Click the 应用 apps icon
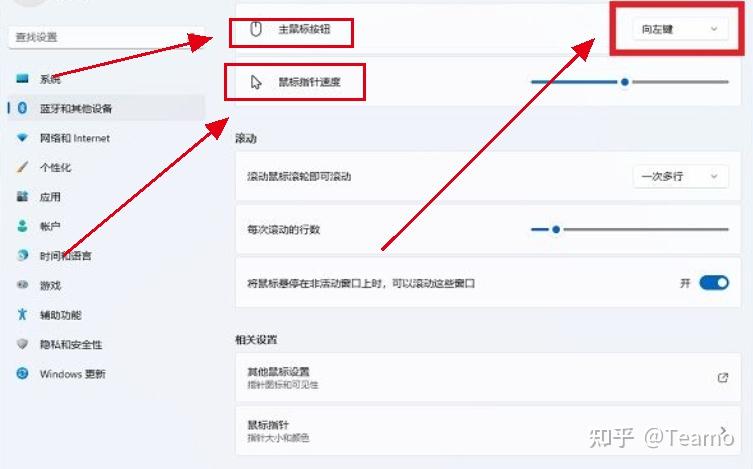 pos(22,196)
